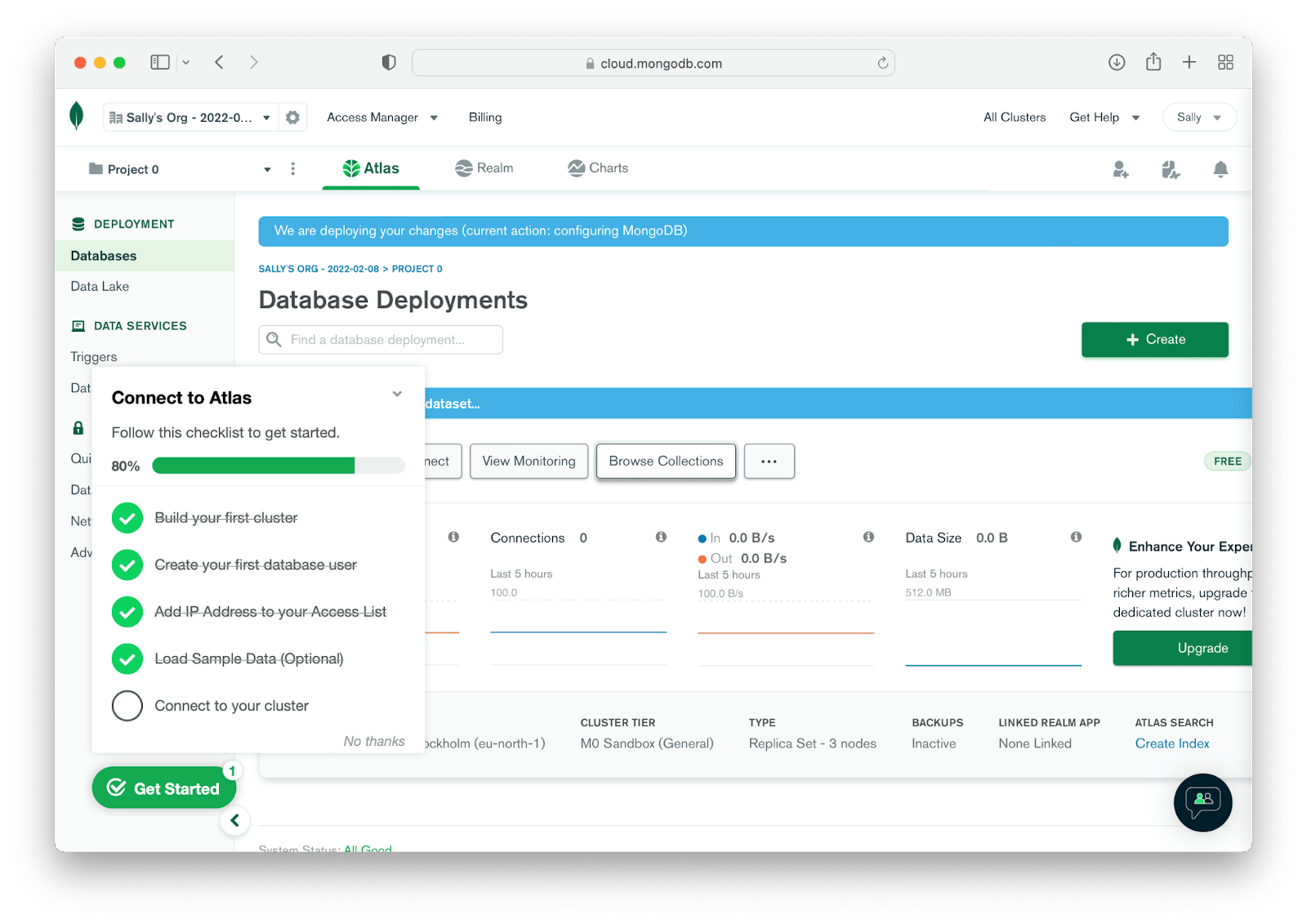Click the Safari share icon
Image resolution: width=1307 pixels, height=924 pixels.
click(1153, 61)
